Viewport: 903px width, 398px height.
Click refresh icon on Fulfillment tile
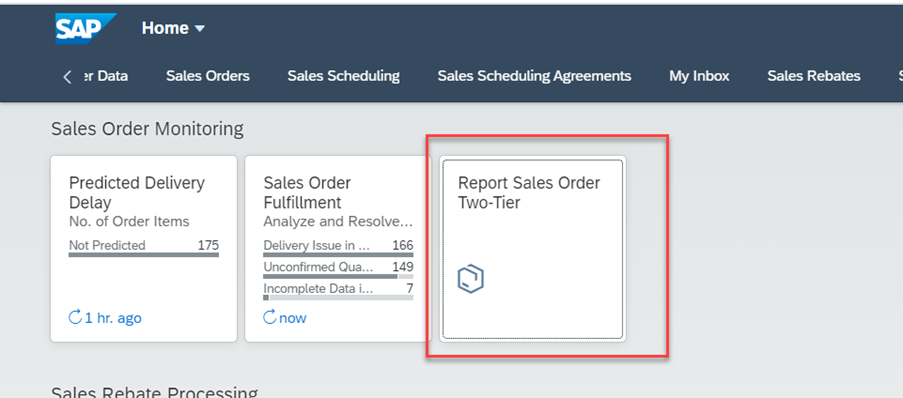click(x=270, y=317)
